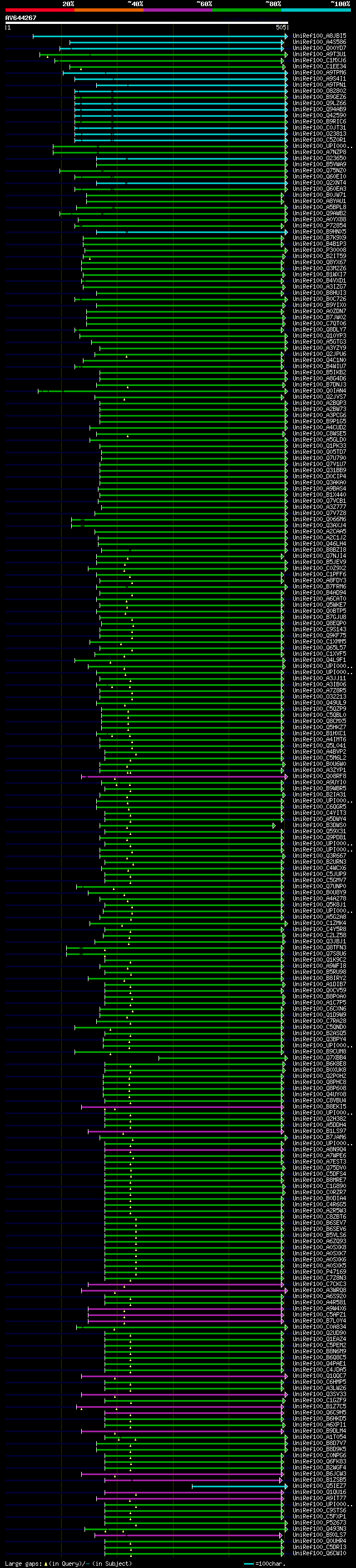Click the =100char. scale label
The width and height of the screenshot is (356, 1568).
(x=270, y=1563)
